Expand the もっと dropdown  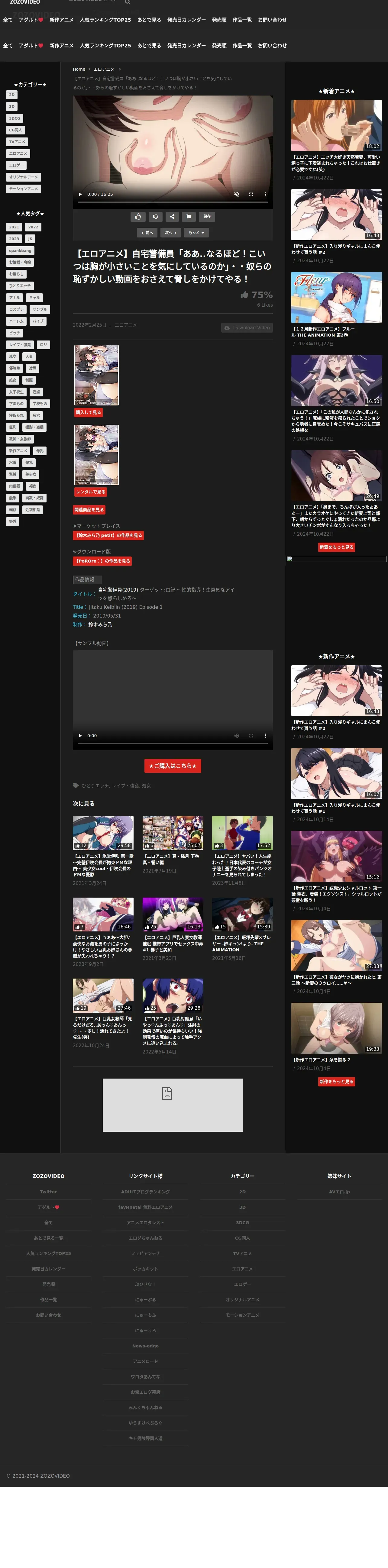point(196,233)
